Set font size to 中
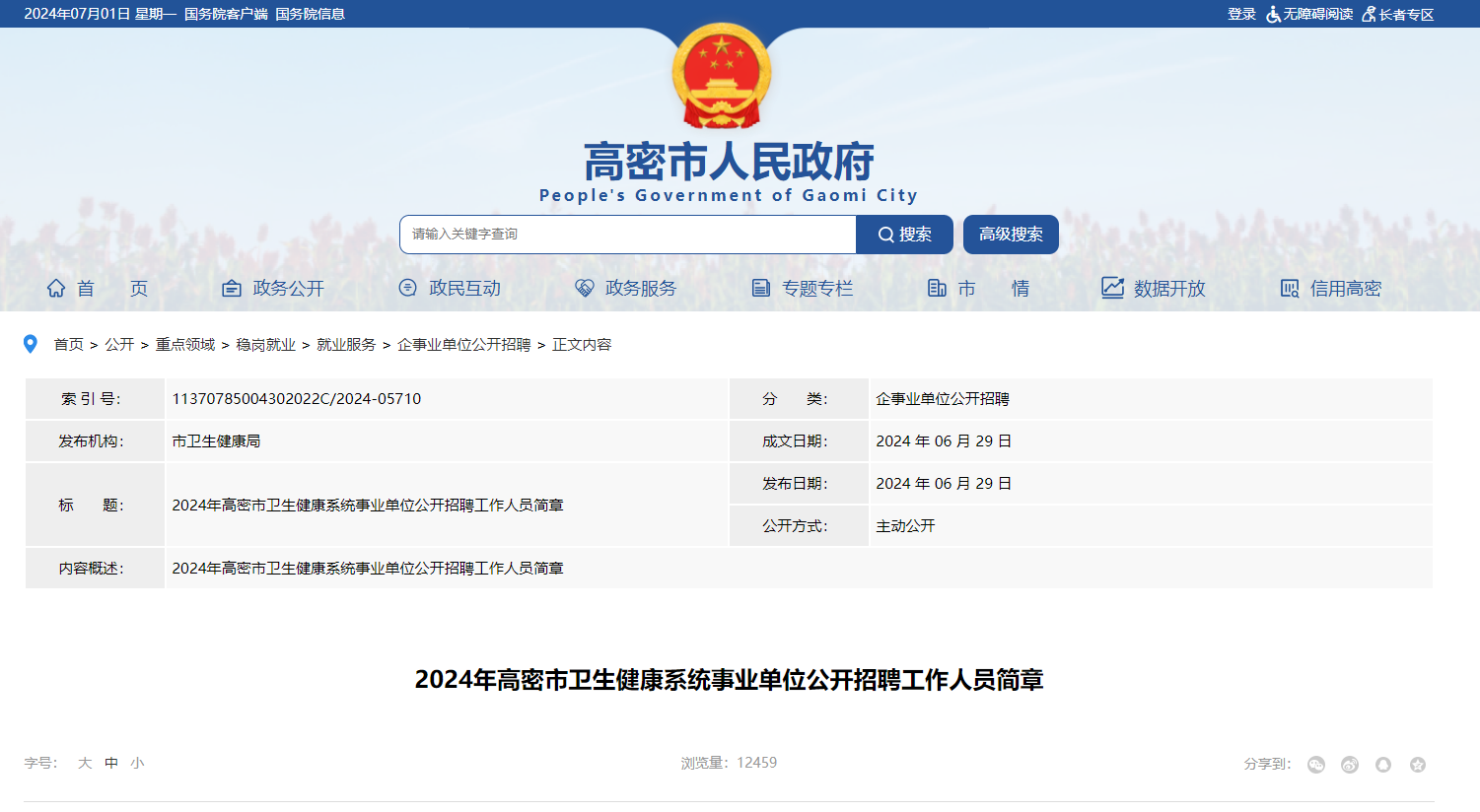This screenshot has width=1480, height=812. click(111, 763)
